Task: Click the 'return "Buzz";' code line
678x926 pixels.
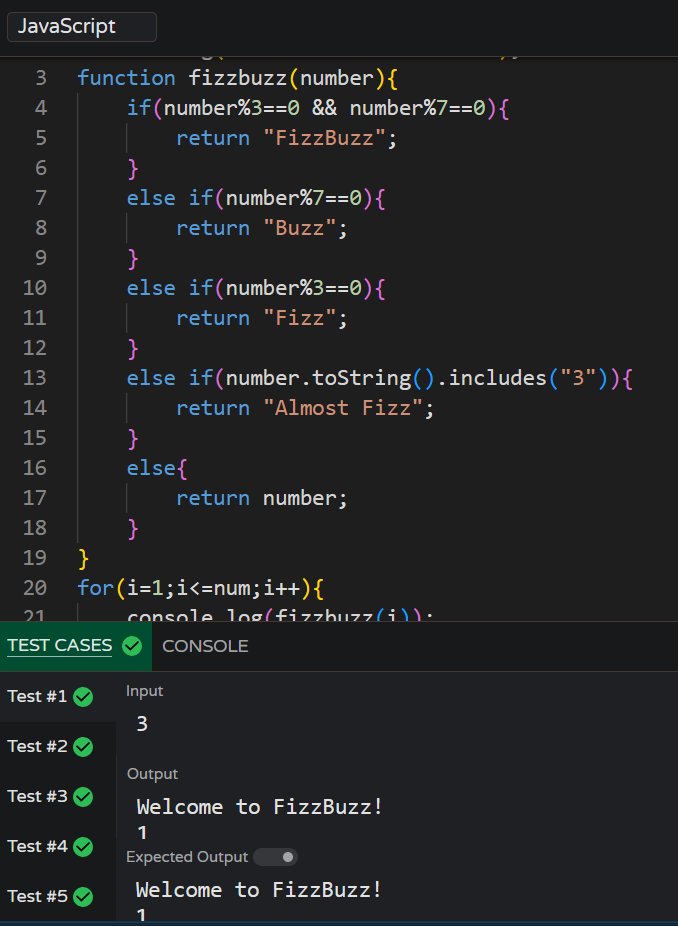Action: 262,228
